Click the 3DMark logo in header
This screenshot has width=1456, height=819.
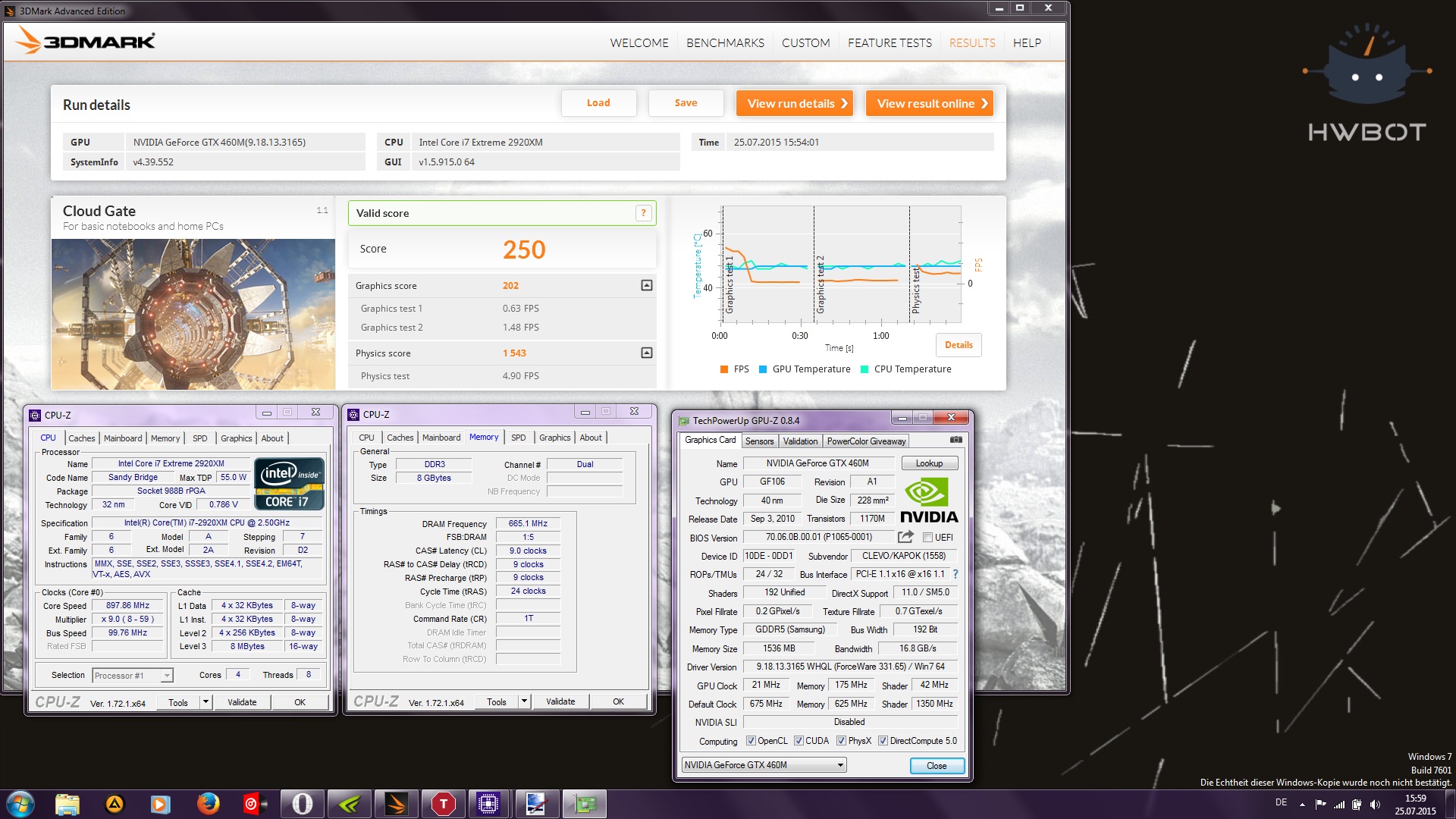pos(86,41)
